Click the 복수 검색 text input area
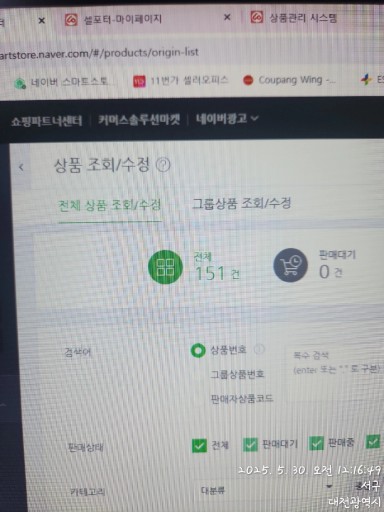384x512 pixels. click(x=335, y=363)
